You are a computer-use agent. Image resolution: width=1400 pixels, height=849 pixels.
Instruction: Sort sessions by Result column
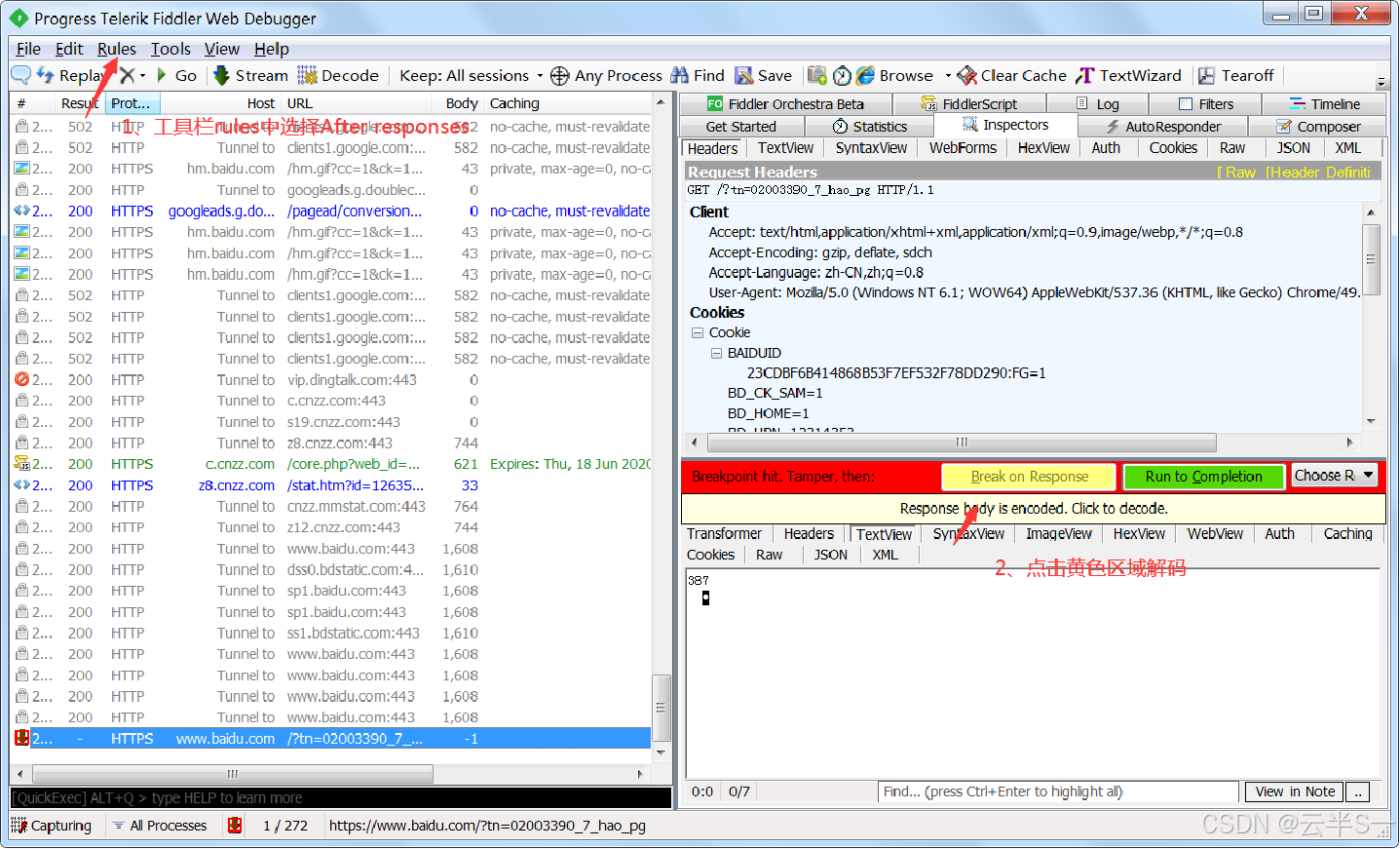tap(79, 103)
